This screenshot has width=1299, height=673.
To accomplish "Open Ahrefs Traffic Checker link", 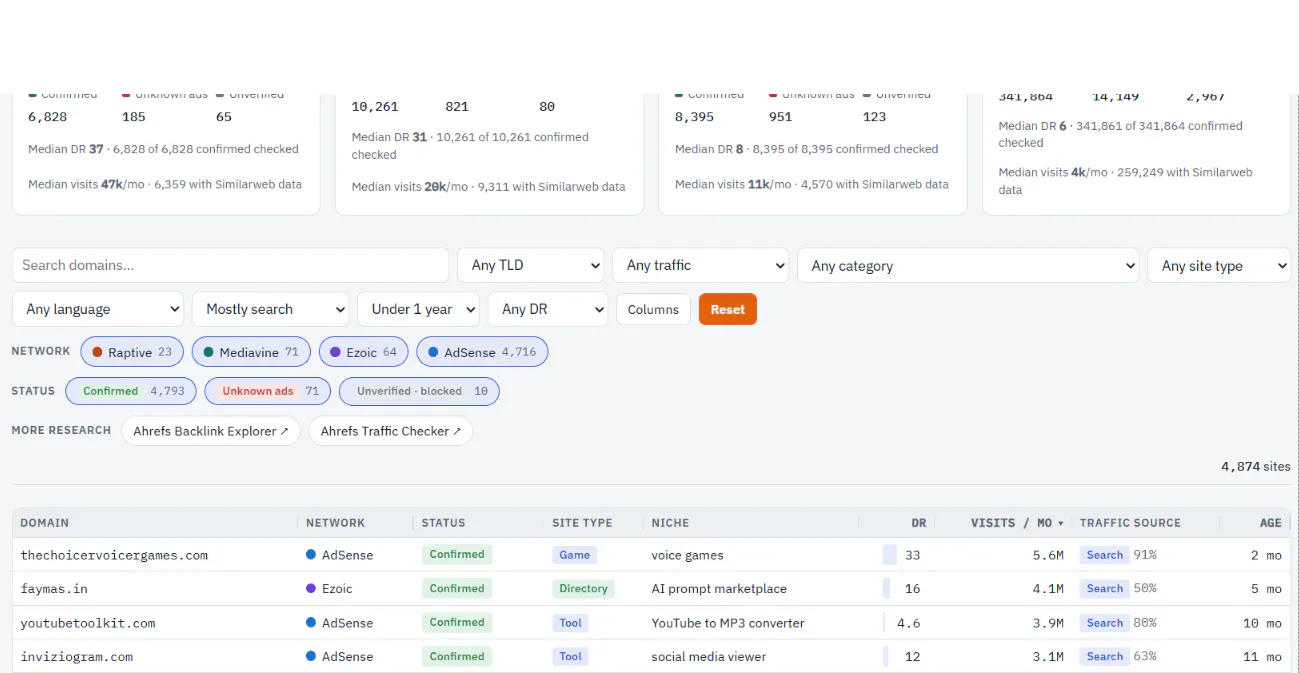I will (x=391, y=431).
